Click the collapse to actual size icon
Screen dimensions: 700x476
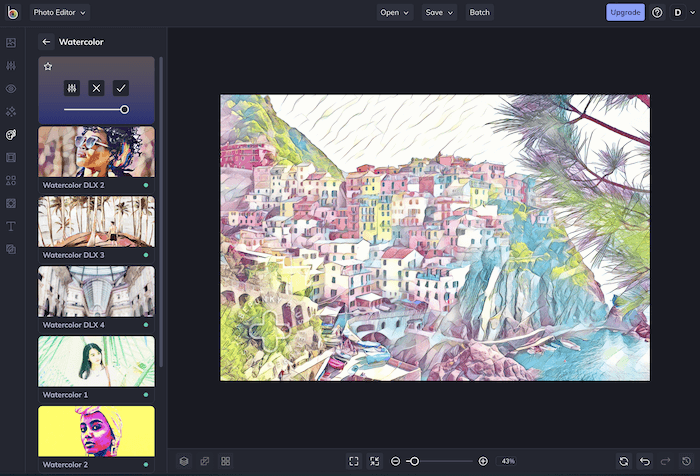[375, 461]
